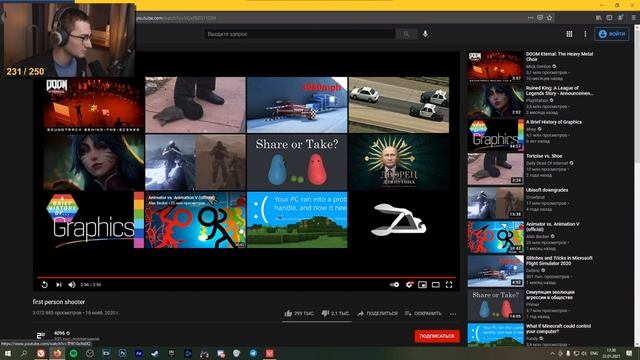Open What if Minecraft could control your computer link

[x=558, y=329]
